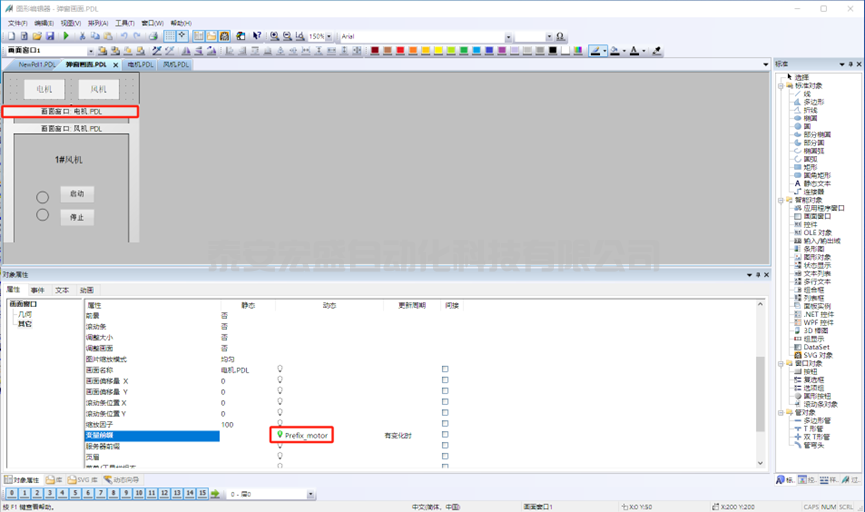Pick the 画面窗口 object in the smart objects list

click(818, 216)
